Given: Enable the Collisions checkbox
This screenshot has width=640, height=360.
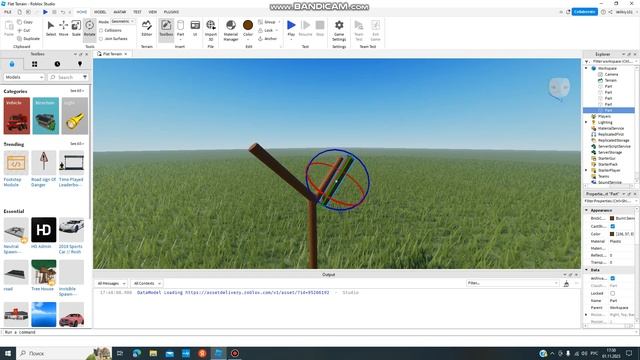Looking at the screenshot, I should click(101, 30).
